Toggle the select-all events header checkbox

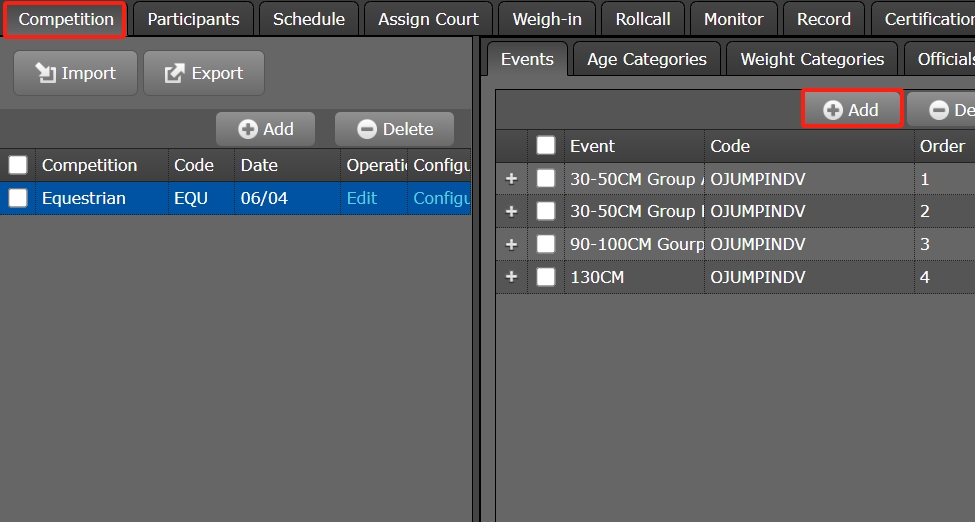click(546, 146)
